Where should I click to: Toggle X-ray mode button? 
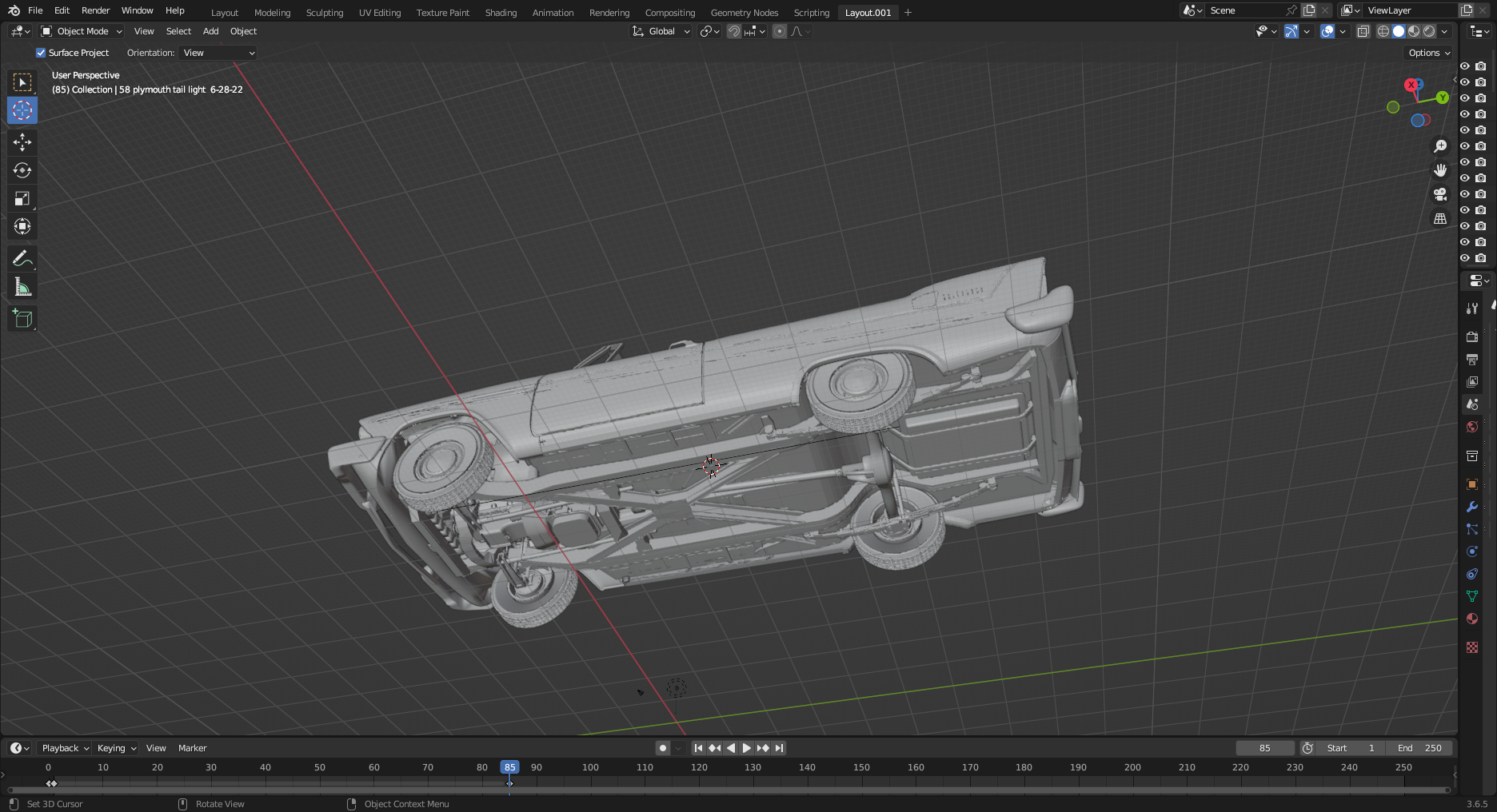click(x=1363, y=31)
